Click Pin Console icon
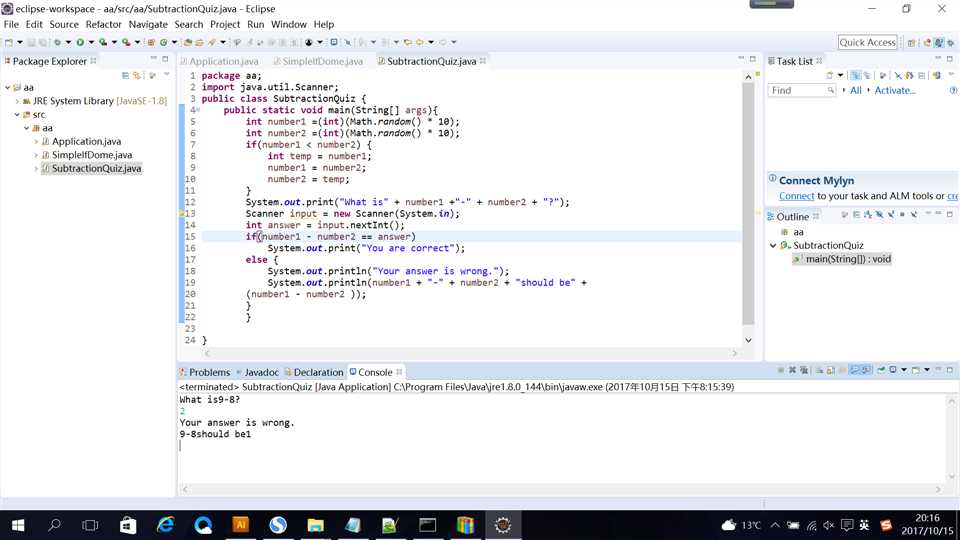Screen dimensions: 960x540 pos(881,370)
